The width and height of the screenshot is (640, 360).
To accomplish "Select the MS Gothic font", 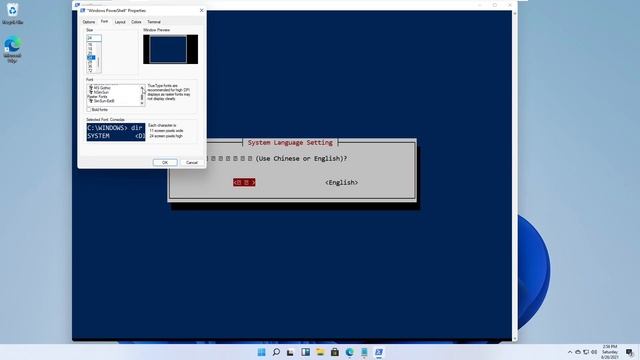I will coord(102,88).
